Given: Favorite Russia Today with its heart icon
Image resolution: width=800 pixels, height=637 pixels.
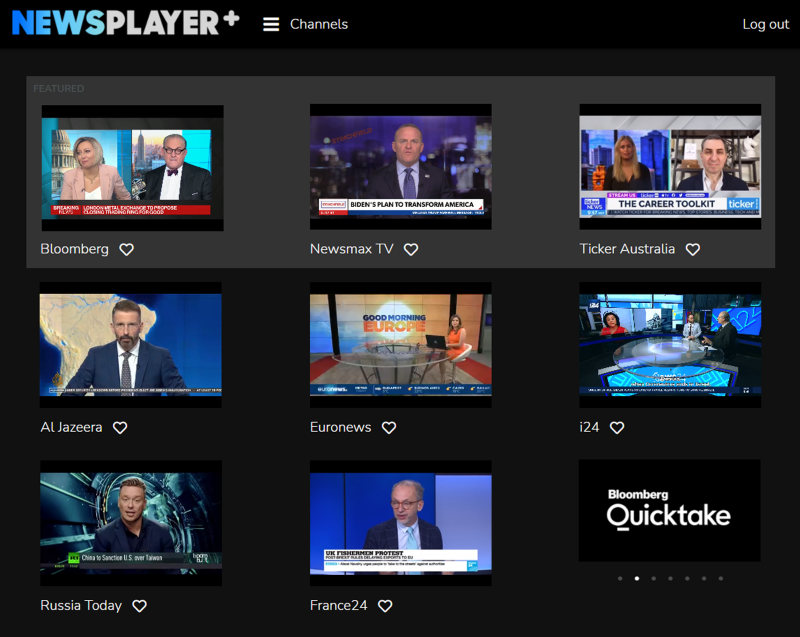Looking at the screenshot, I should point(140,606).
